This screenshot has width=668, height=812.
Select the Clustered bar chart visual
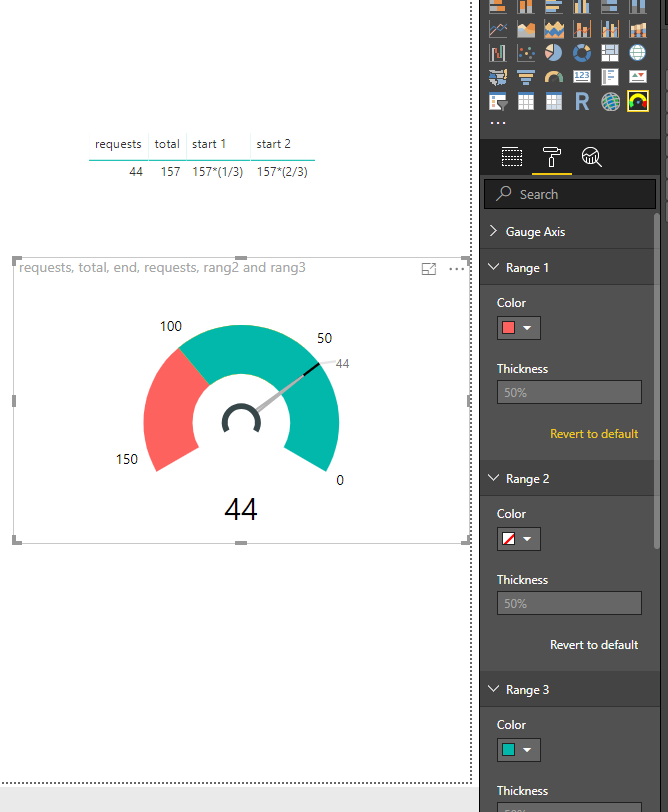(554, 6)
